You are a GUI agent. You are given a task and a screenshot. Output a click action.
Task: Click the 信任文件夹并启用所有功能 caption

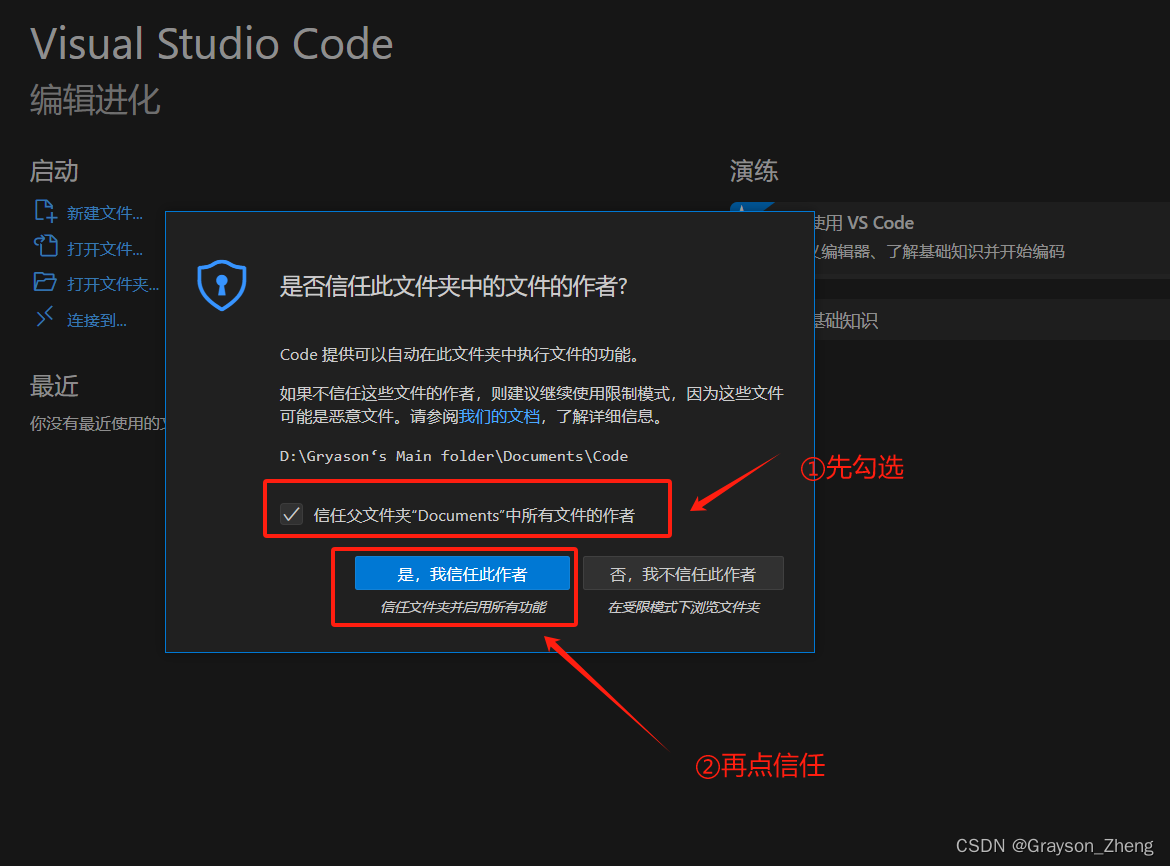coord(463,607)
